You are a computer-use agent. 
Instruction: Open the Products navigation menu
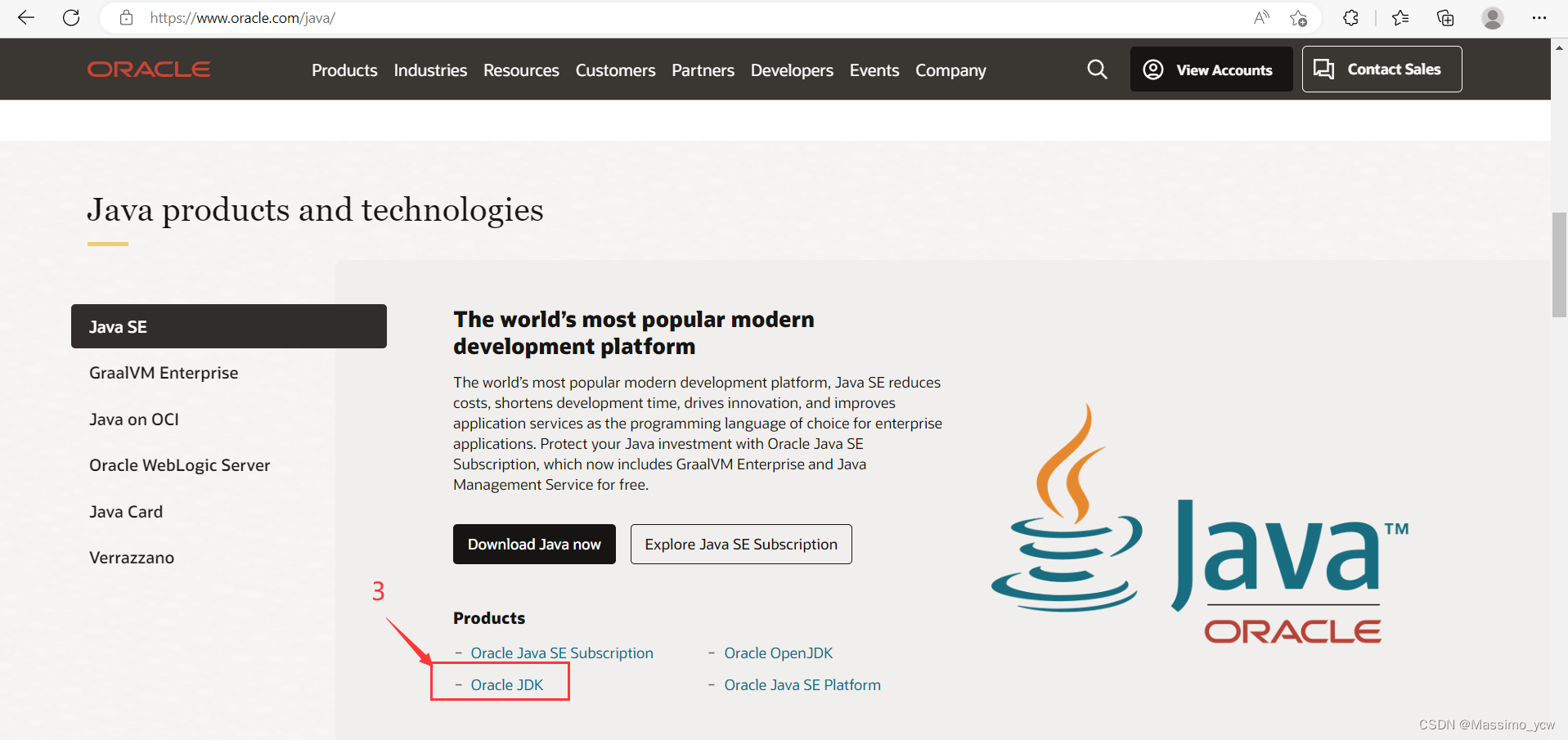344,70
